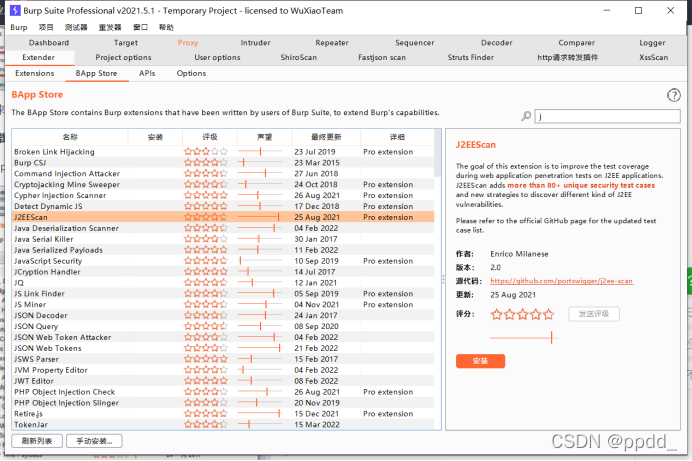Open the Burp menu

point(19,27)
